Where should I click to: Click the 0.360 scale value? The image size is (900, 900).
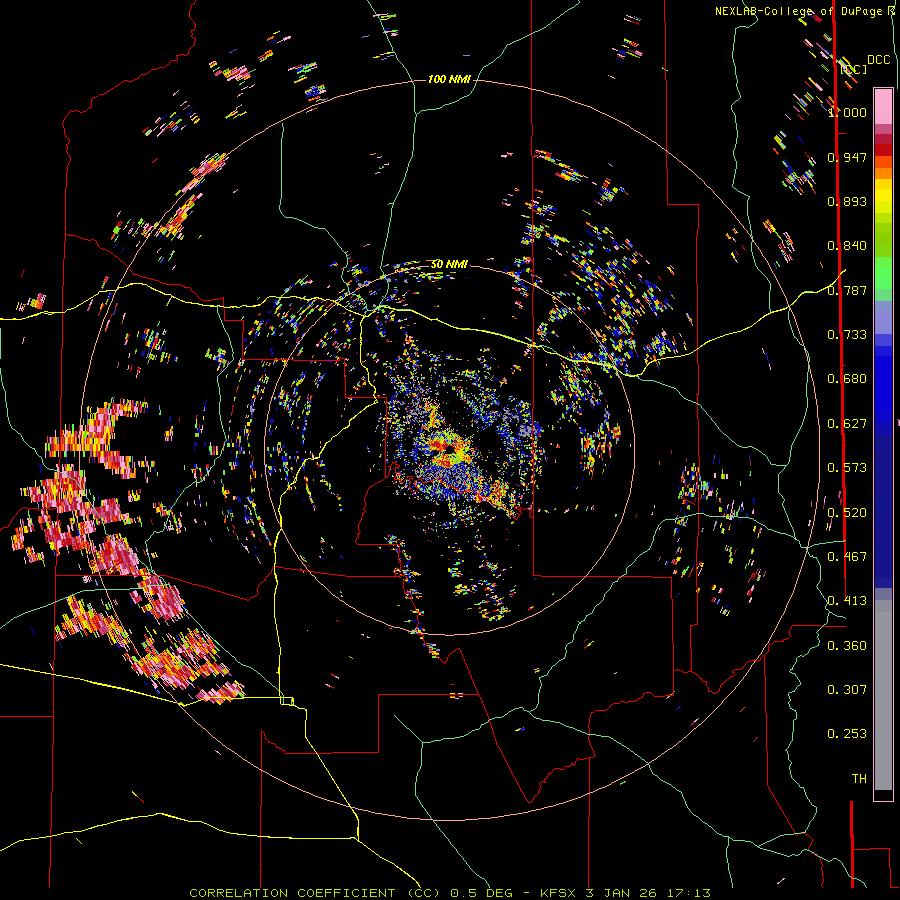[847, 646]
